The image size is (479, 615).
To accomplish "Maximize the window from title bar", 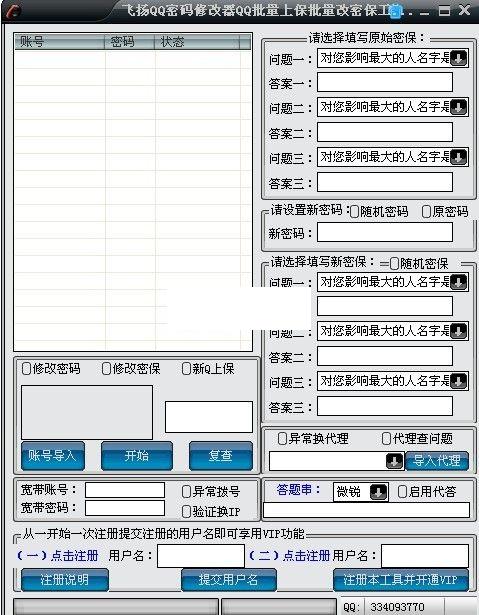I will click(x=444, y=11).
